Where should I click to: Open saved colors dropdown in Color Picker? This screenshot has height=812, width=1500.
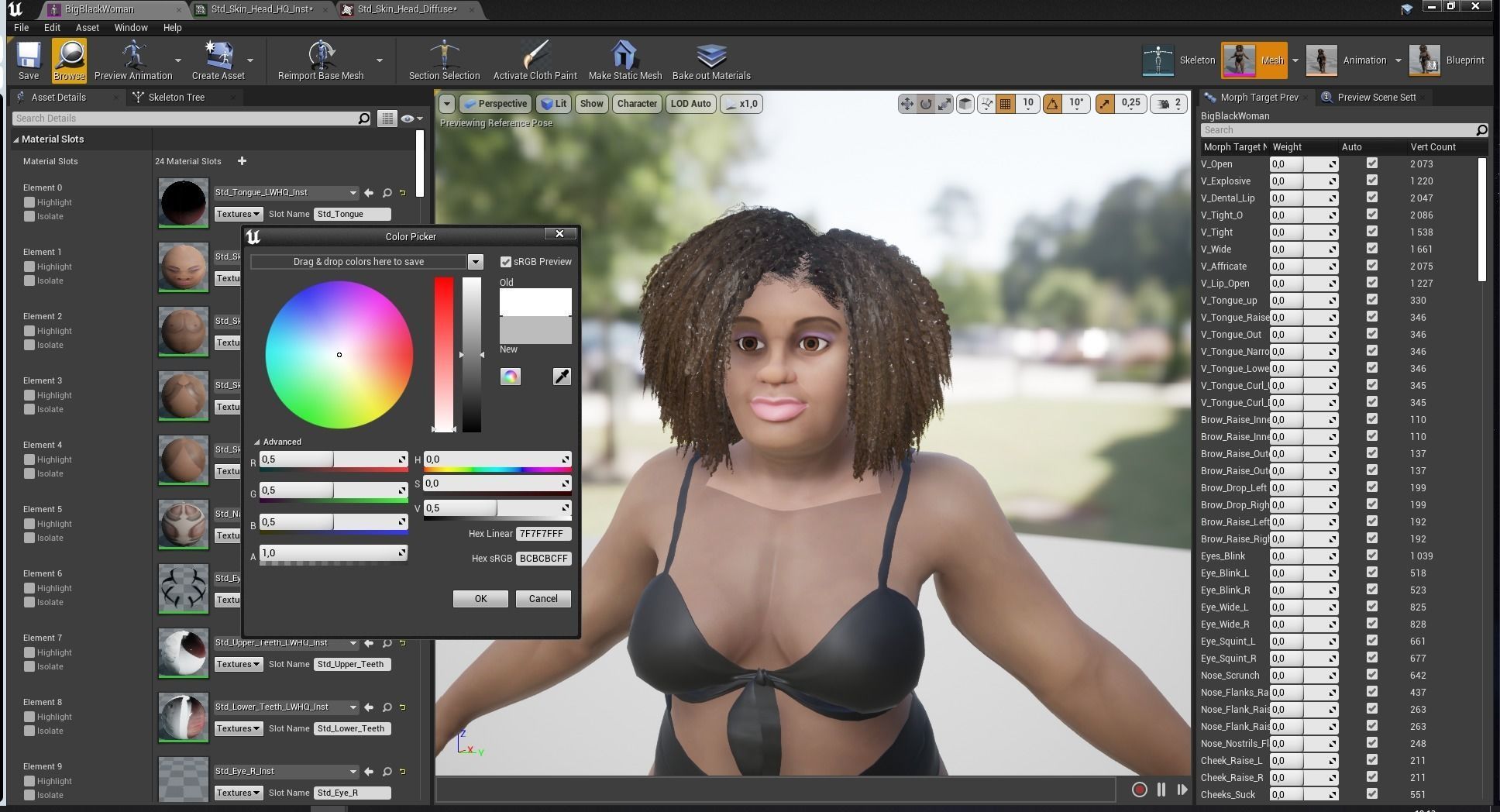(x=476, y=262)
